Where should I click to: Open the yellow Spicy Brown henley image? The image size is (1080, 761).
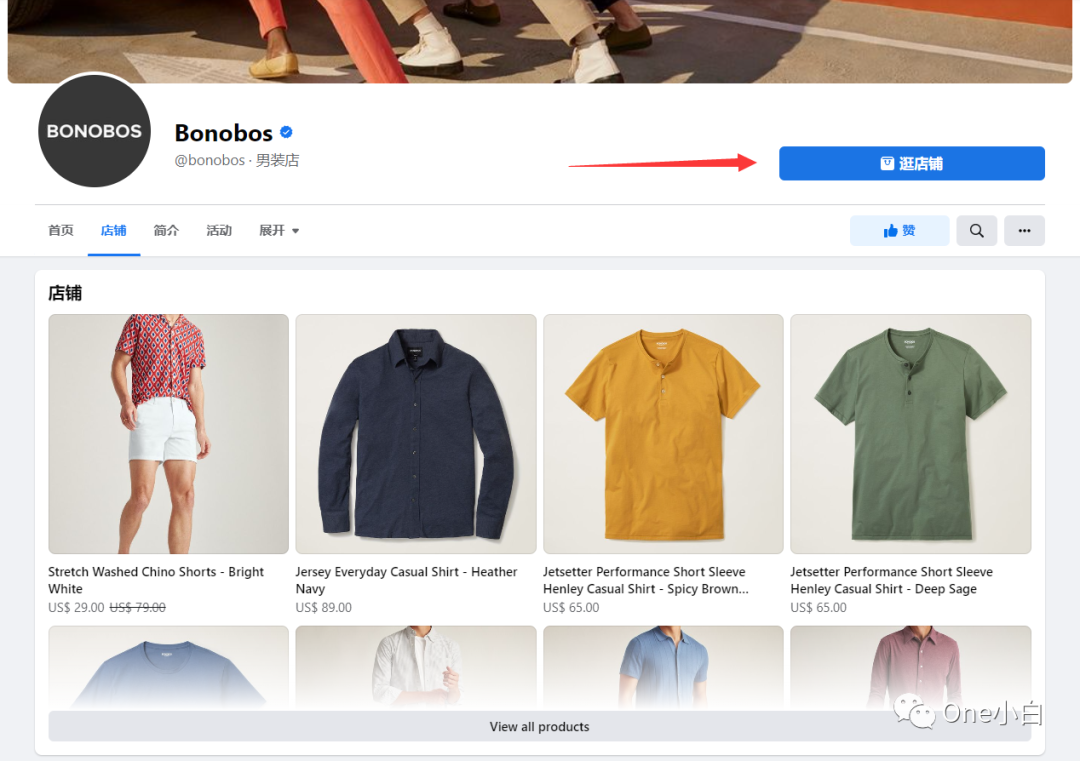(663, 434)
